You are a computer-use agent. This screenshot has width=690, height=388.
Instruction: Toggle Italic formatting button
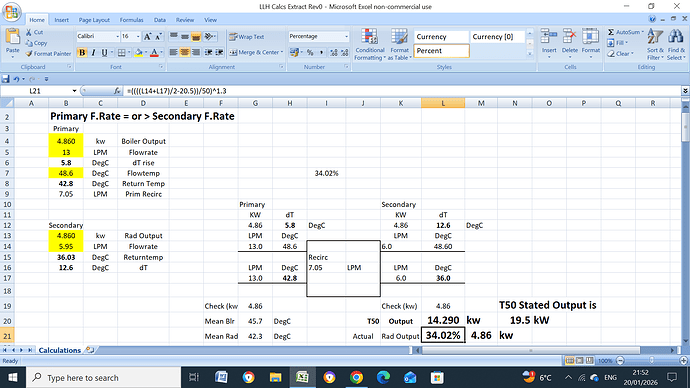point(93,53)
